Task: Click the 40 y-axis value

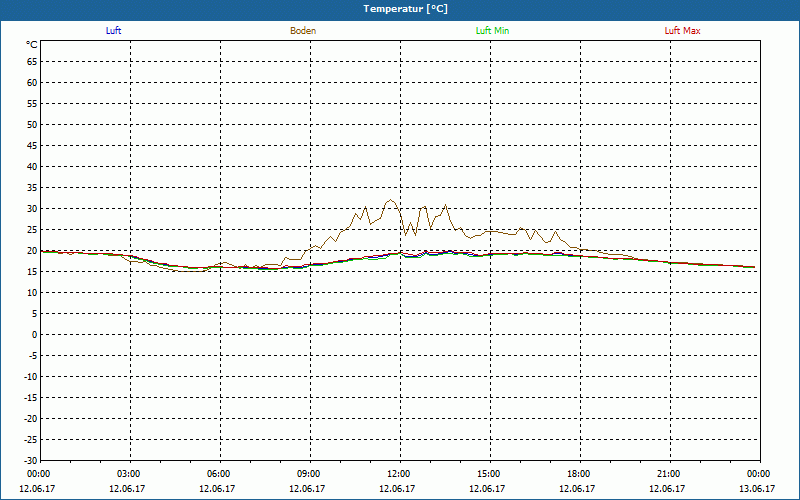Action: pyautogui.click(x=32, y=166)
